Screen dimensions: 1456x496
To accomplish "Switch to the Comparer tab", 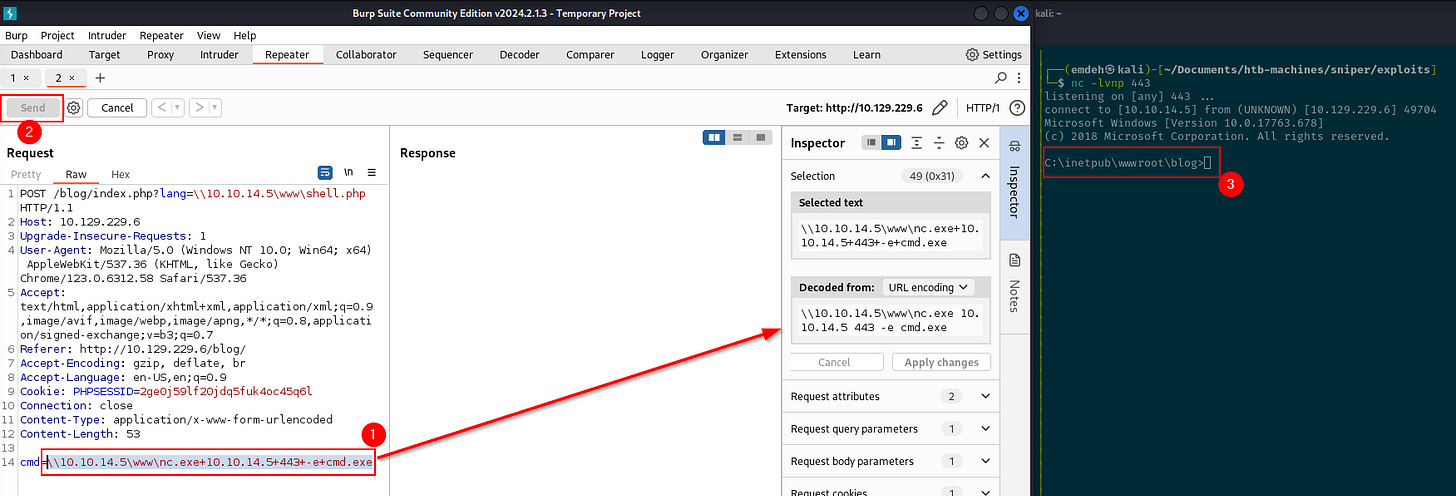I will click(x=590, y=54).
